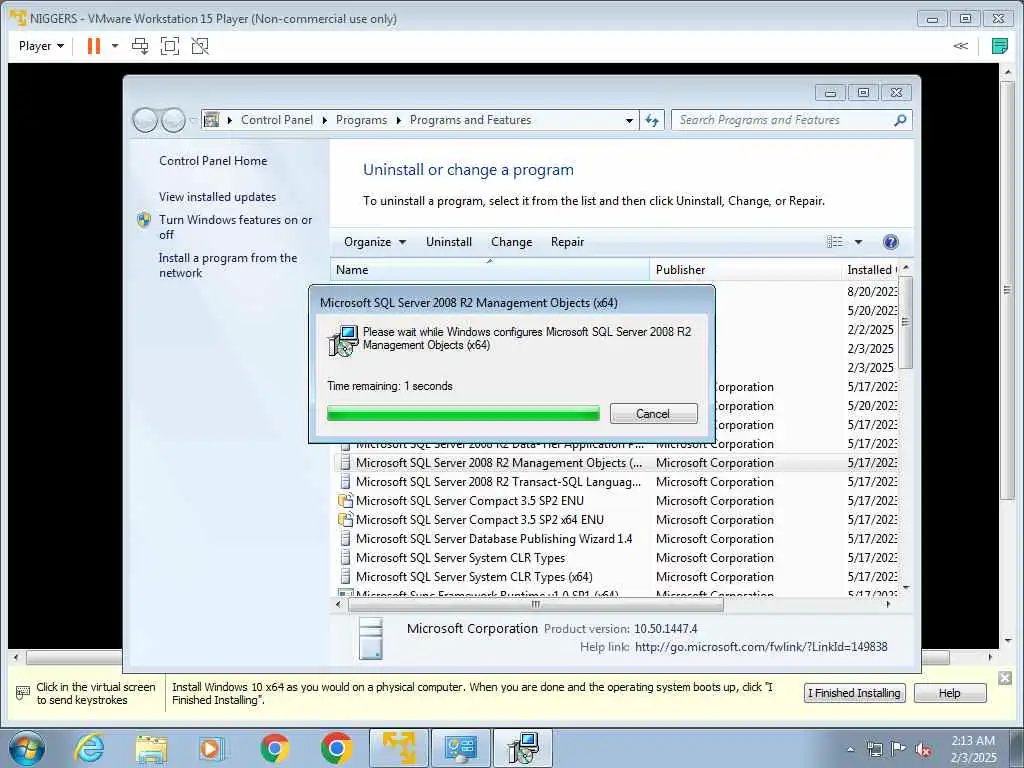Click the search magnifier icon
The width and height of the screenshot is (1024, 768).
pos(900,120)
